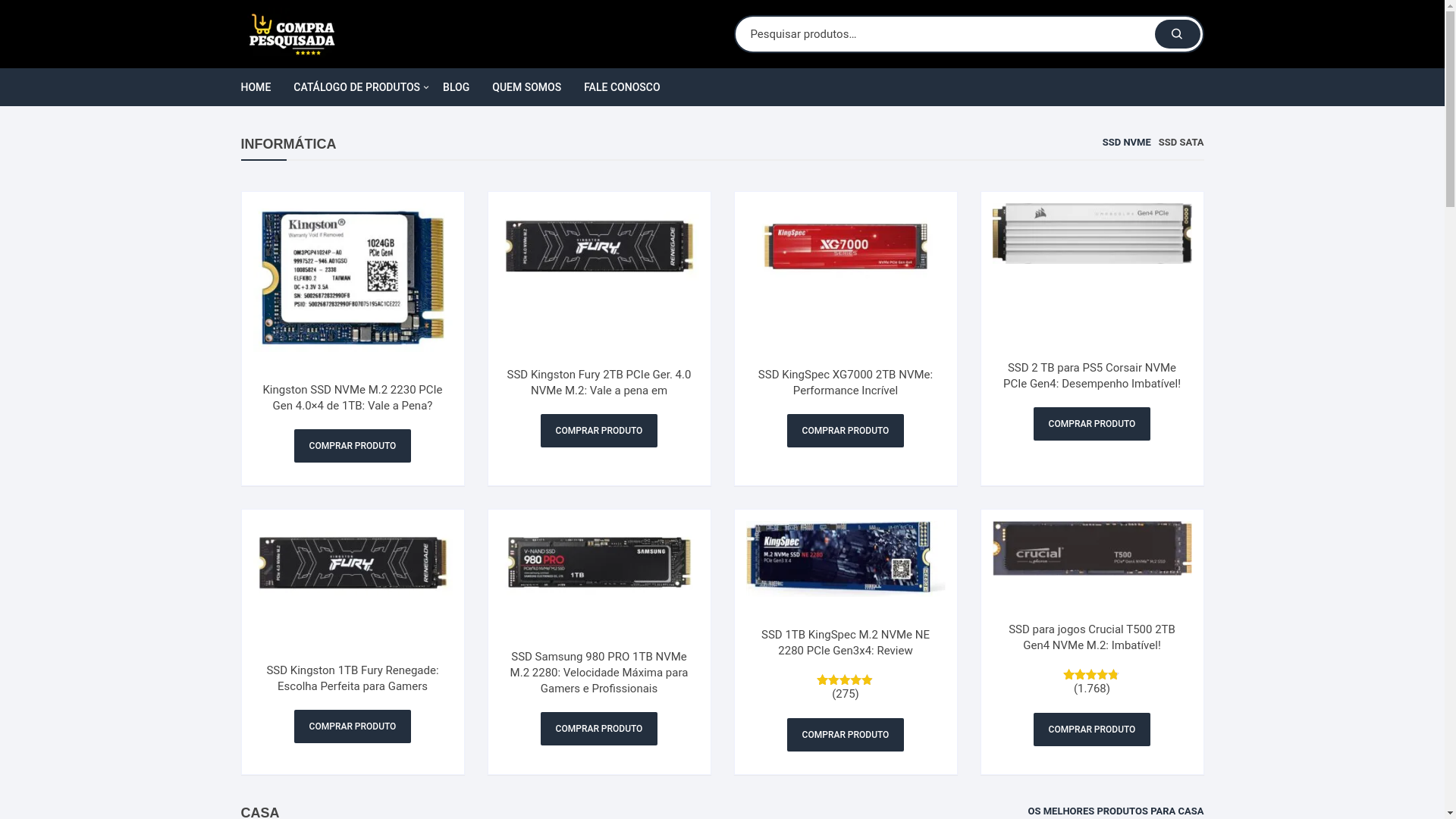Open the FALE CONOSCO page
Screen dimensions: 1456x819
(622, 87)
